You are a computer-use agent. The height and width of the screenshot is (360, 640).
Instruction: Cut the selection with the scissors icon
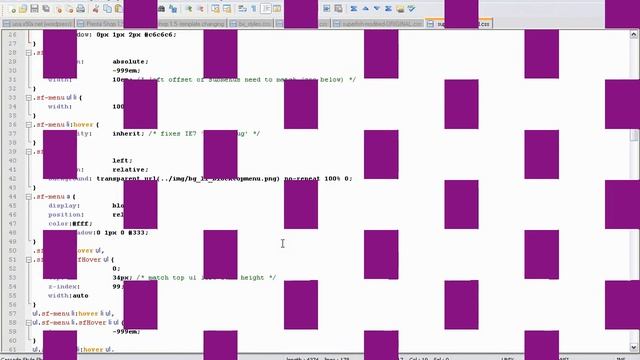[x=96, y=9]
